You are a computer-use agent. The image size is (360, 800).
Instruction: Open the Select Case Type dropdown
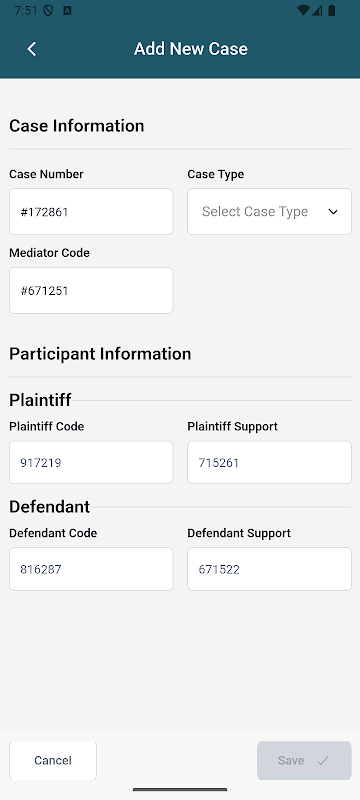click(269, 212)
